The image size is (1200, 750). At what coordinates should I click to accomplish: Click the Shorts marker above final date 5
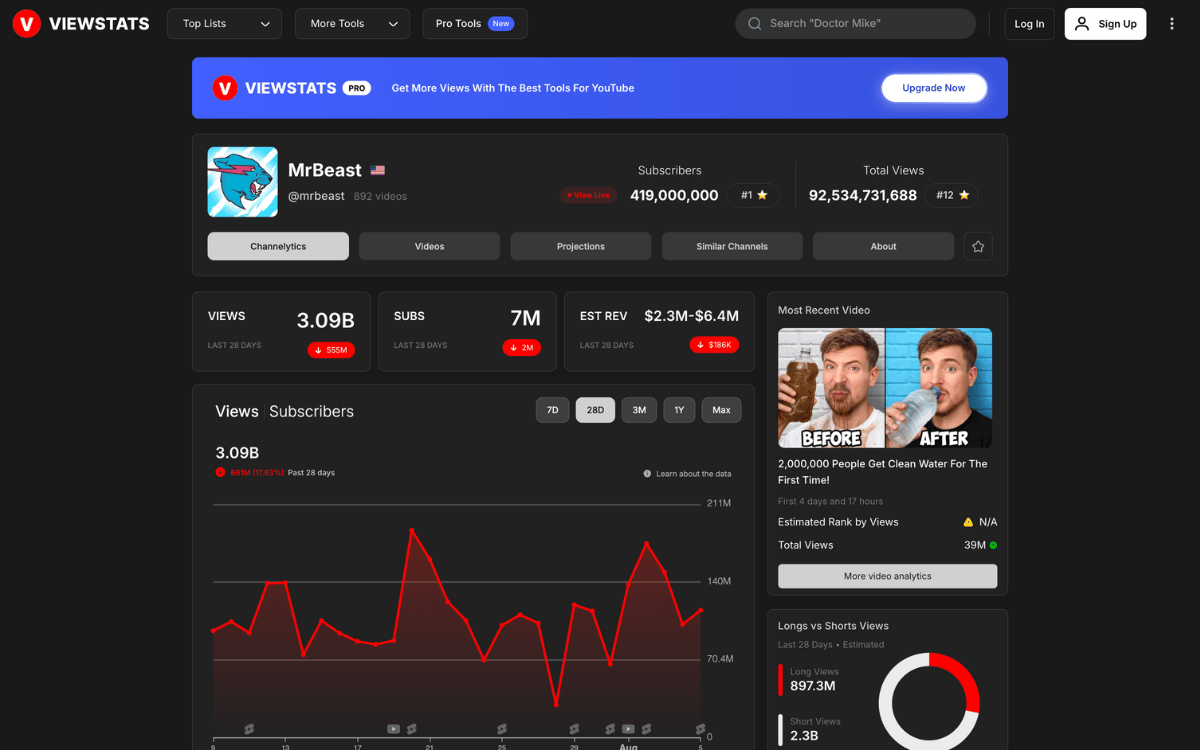[701, 729]
